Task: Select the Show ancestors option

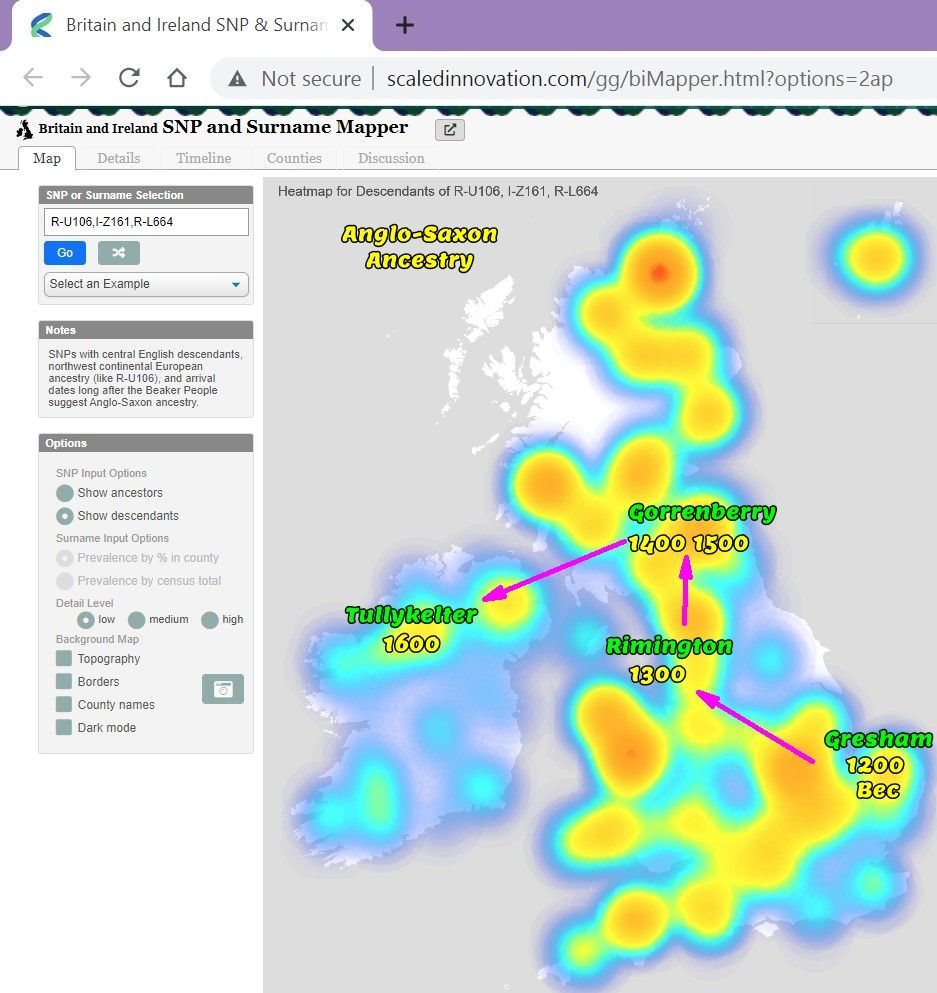Action: coord(65,493)
